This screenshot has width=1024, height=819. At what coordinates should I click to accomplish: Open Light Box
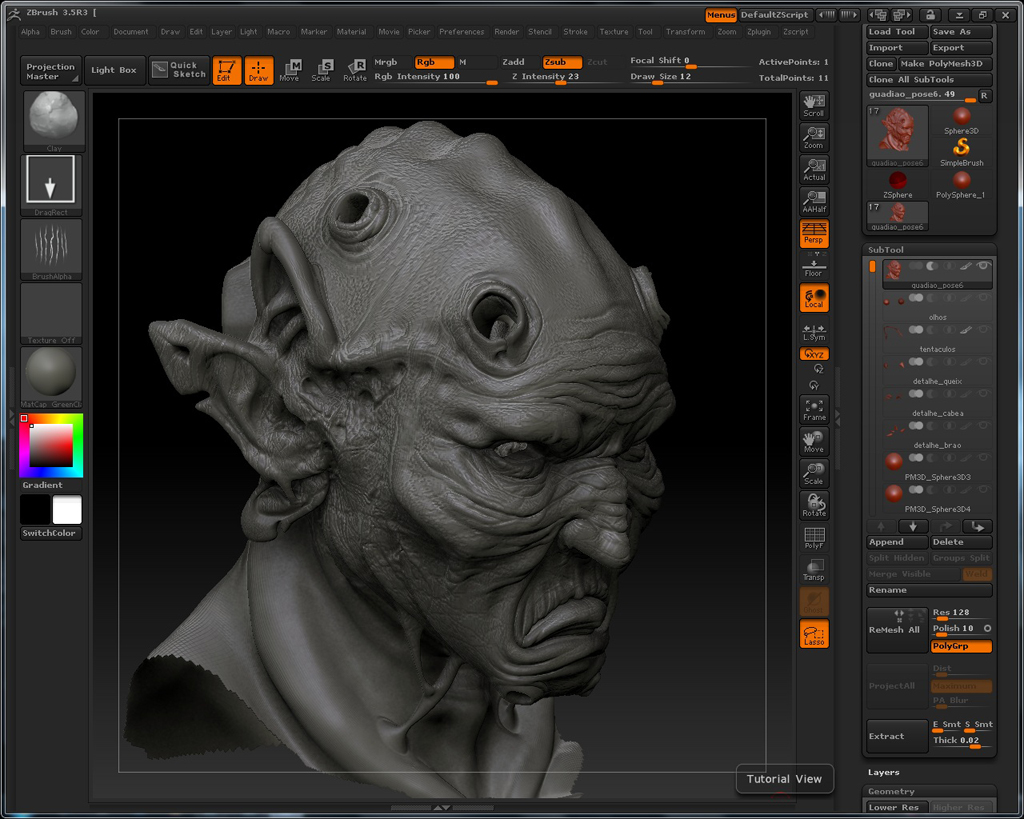pos(114,70)
